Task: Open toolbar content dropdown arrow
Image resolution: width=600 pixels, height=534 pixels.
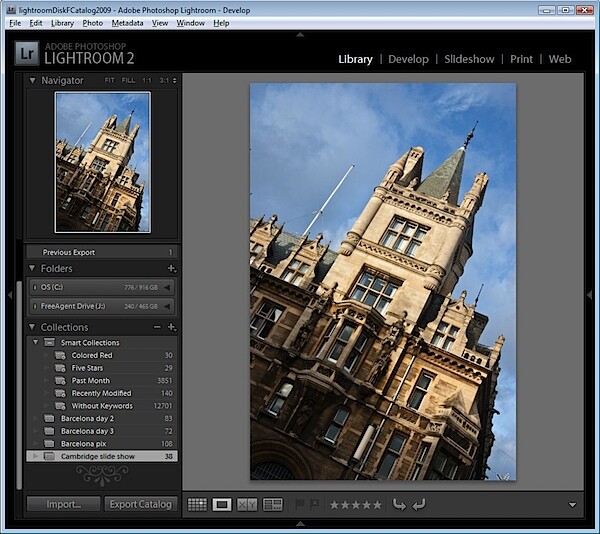Action: click(x=572, y=505)
